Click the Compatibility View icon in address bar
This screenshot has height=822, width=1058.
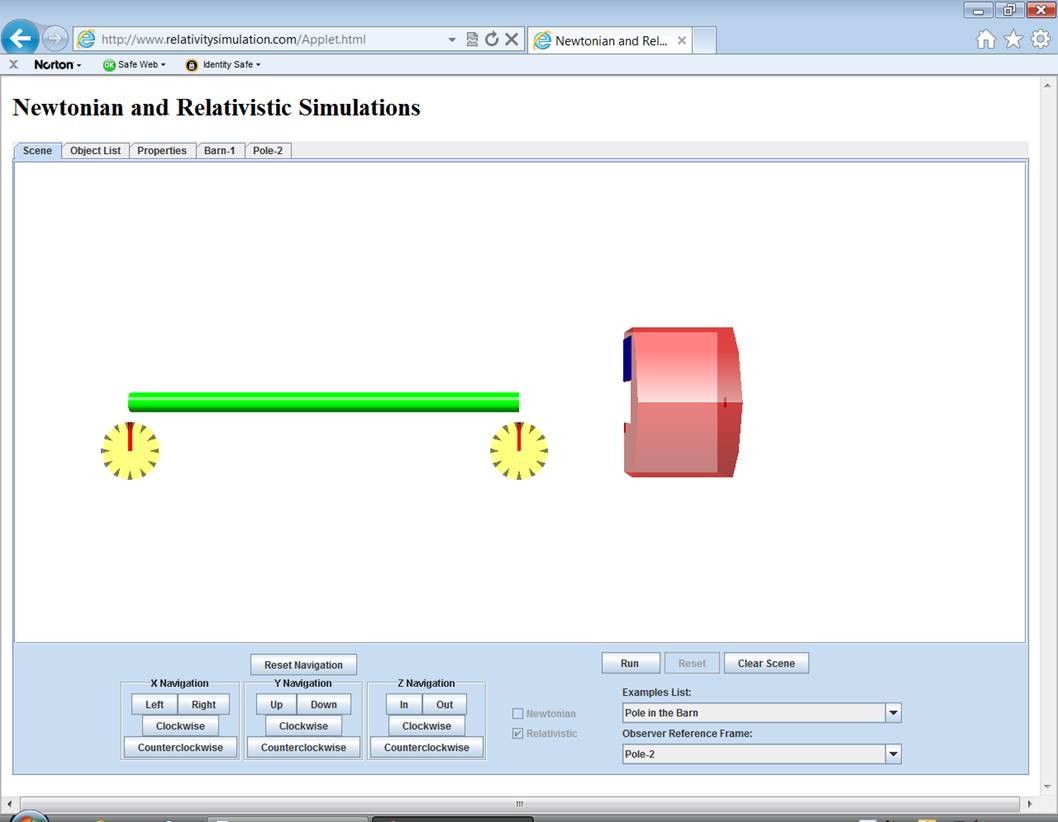(x=472, y=40)
